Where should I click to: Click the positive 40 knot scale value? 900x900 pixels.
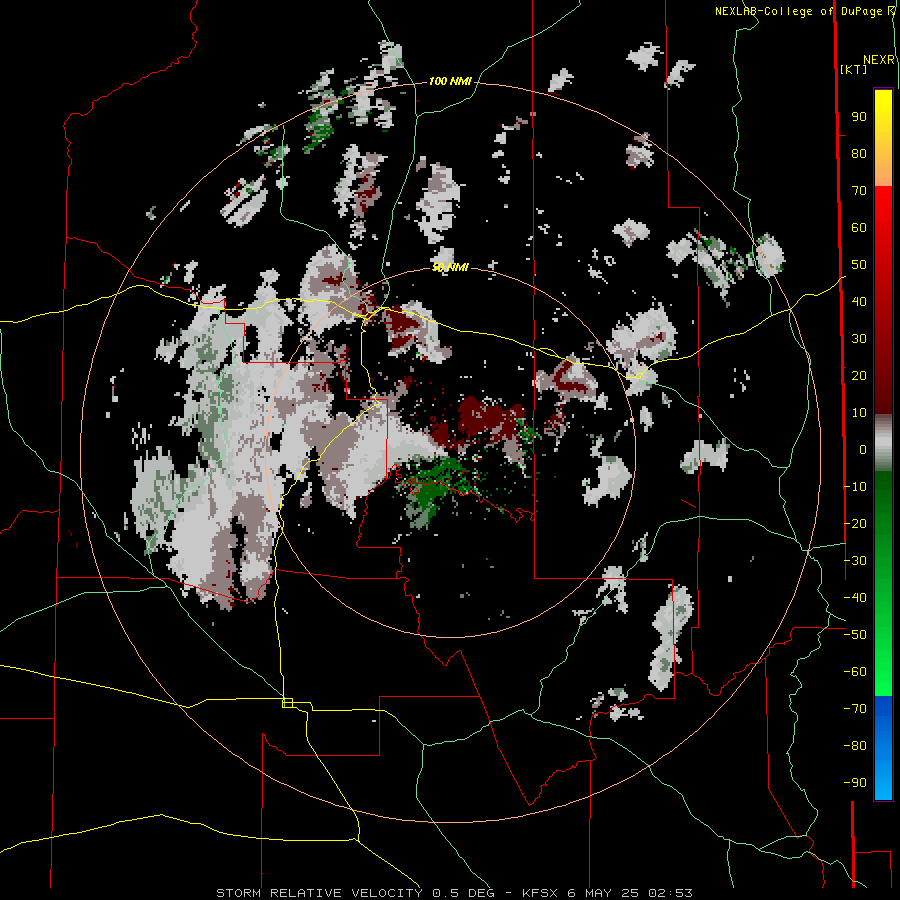[859, 301]
